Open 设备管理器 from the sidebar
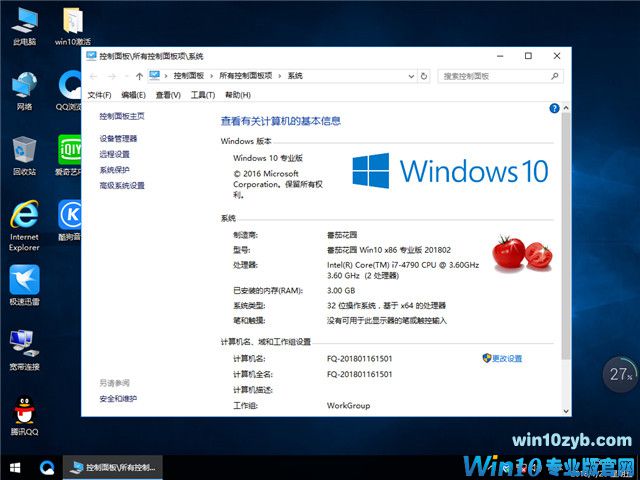Screen dimensions: 640x480 point(118,139)
